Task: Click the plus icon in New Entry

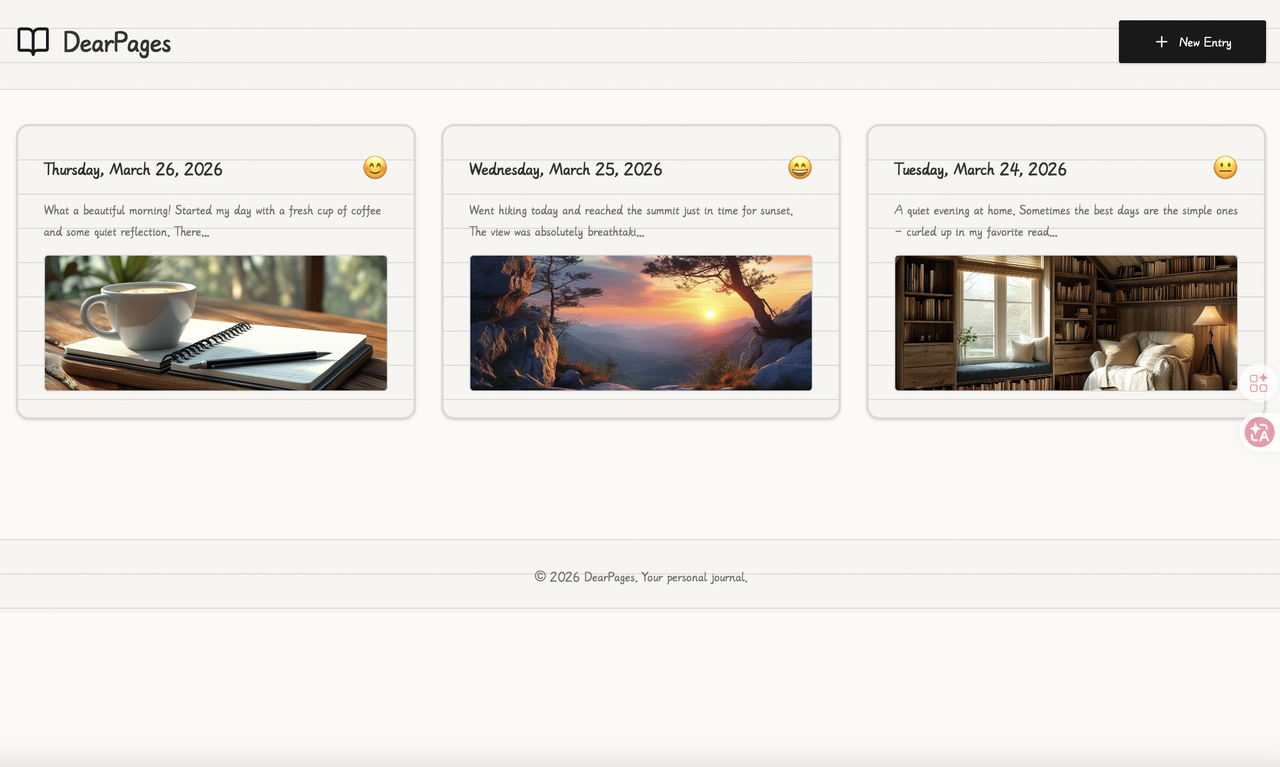Action: pyautogui.click(x=1161, y=42)
